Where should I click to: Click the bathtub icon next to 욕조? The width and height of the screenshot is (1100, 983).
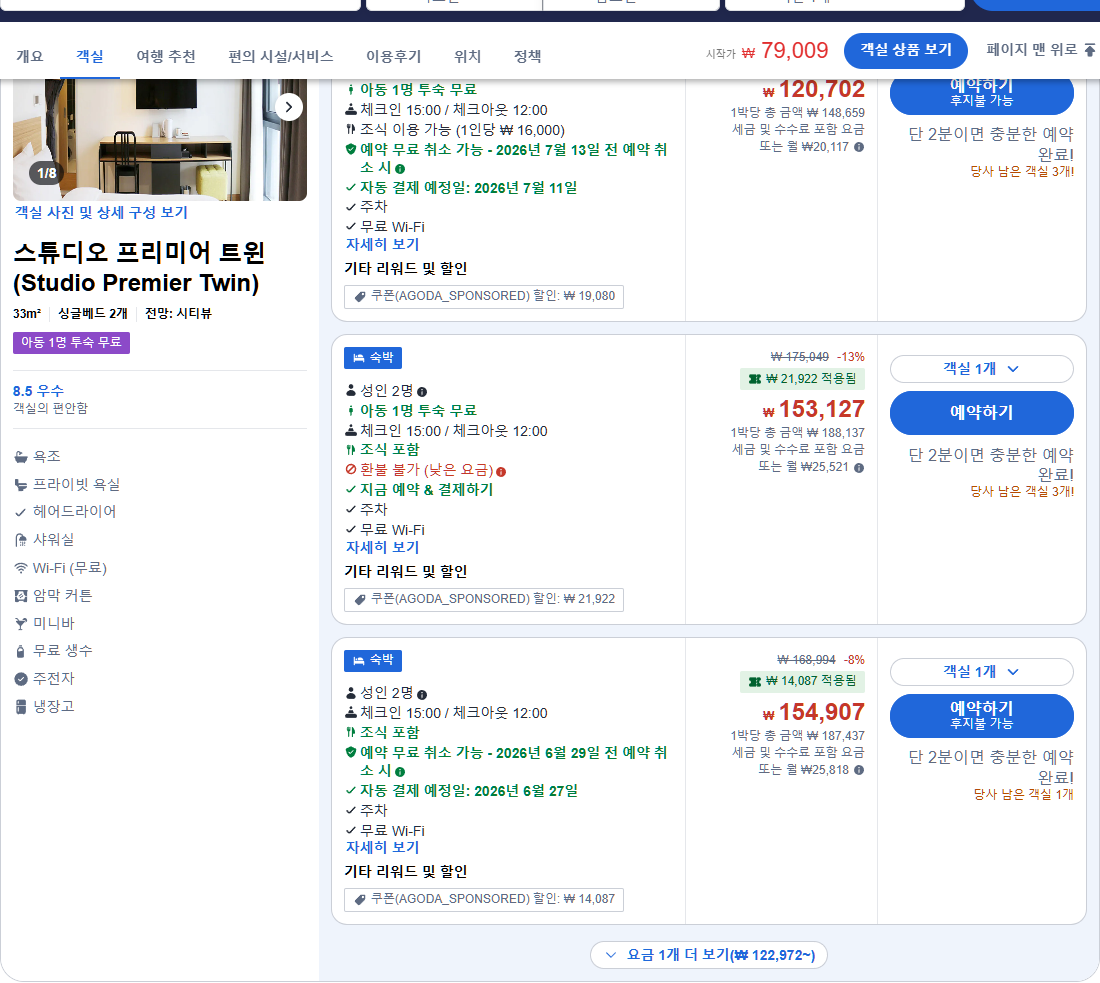pyautogui.click(x=21, y=457)
